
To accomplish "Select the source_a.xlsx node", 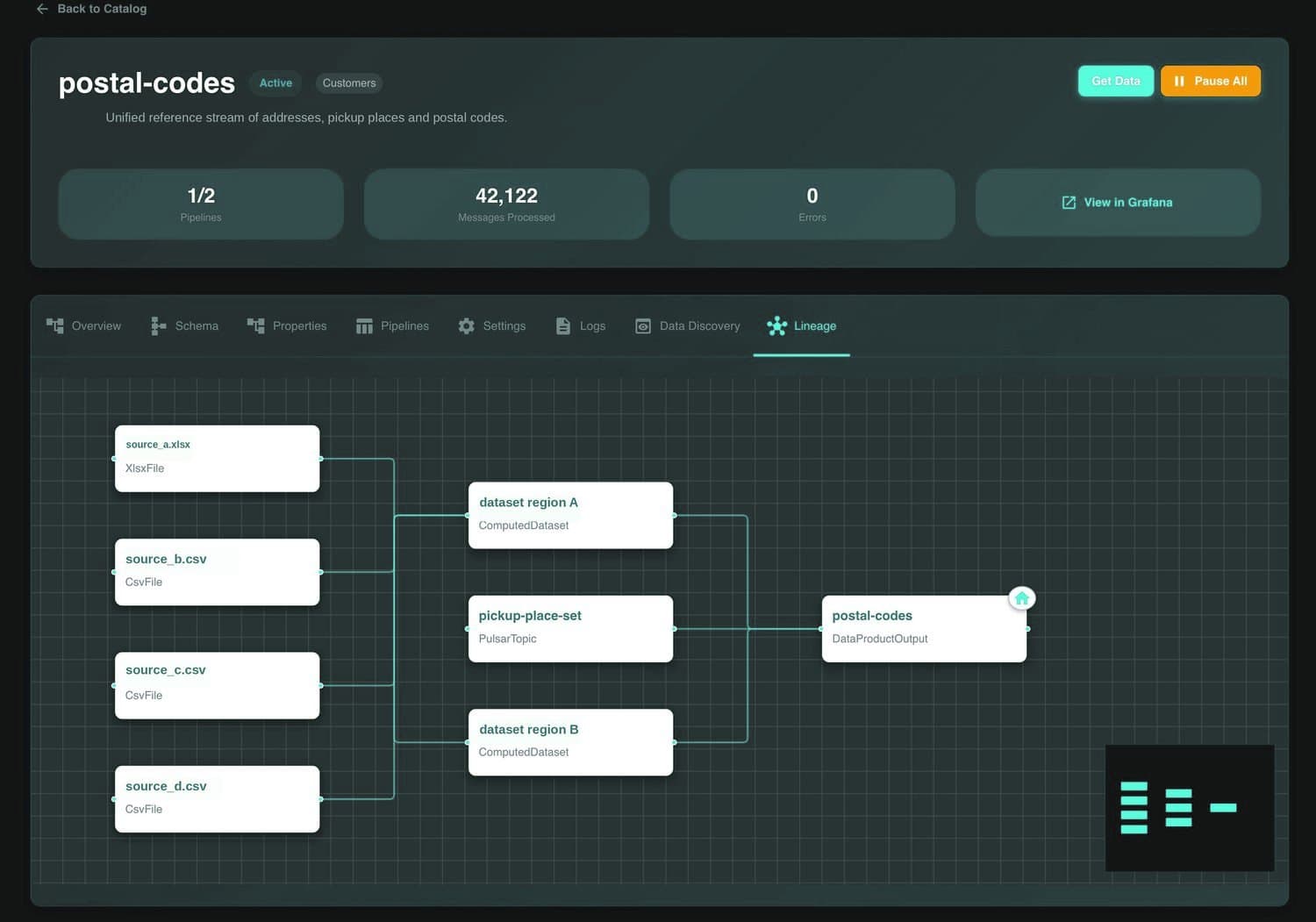I will [x=218, y=459].
